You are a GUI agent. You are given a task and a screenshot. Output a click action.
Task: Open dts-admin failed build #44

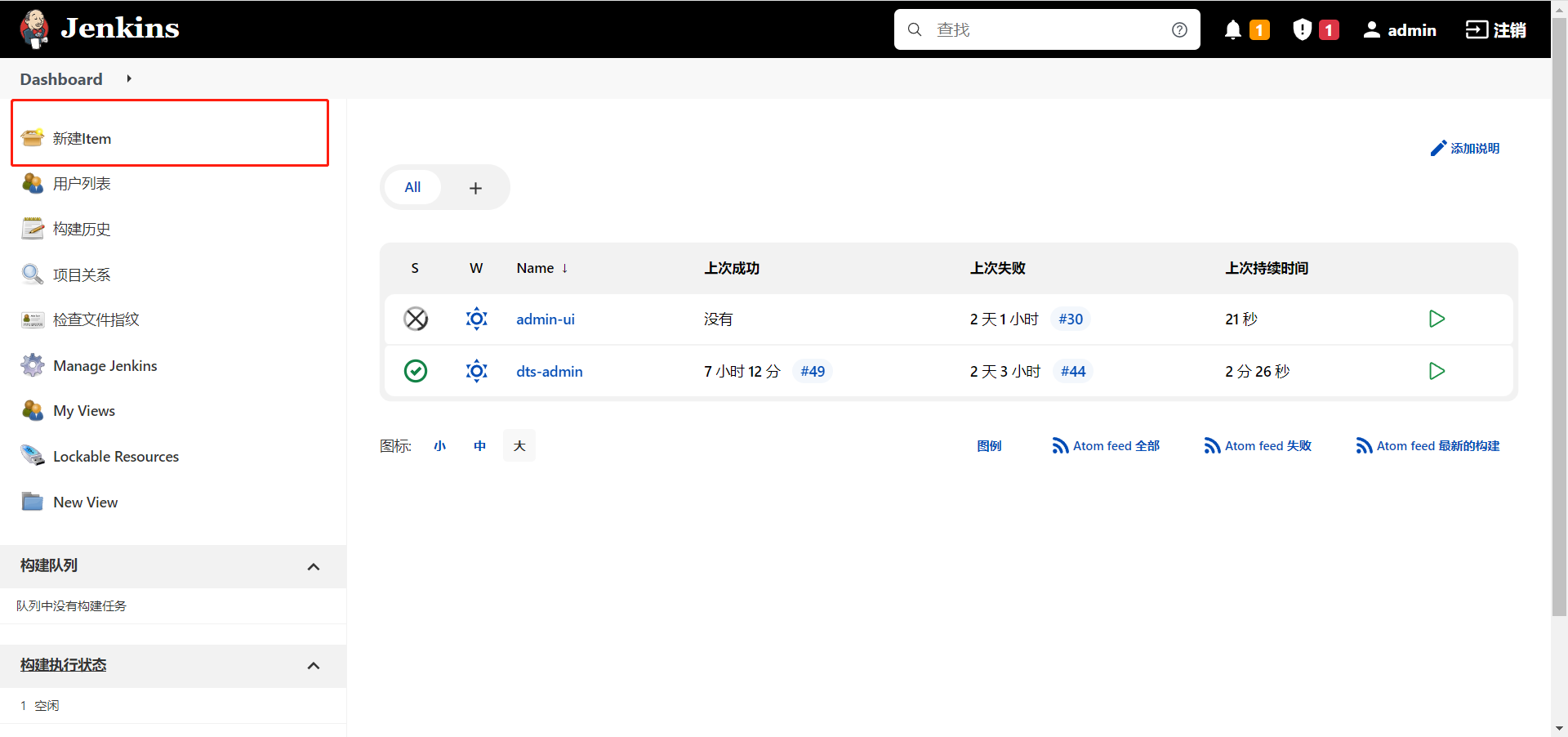1073,371
